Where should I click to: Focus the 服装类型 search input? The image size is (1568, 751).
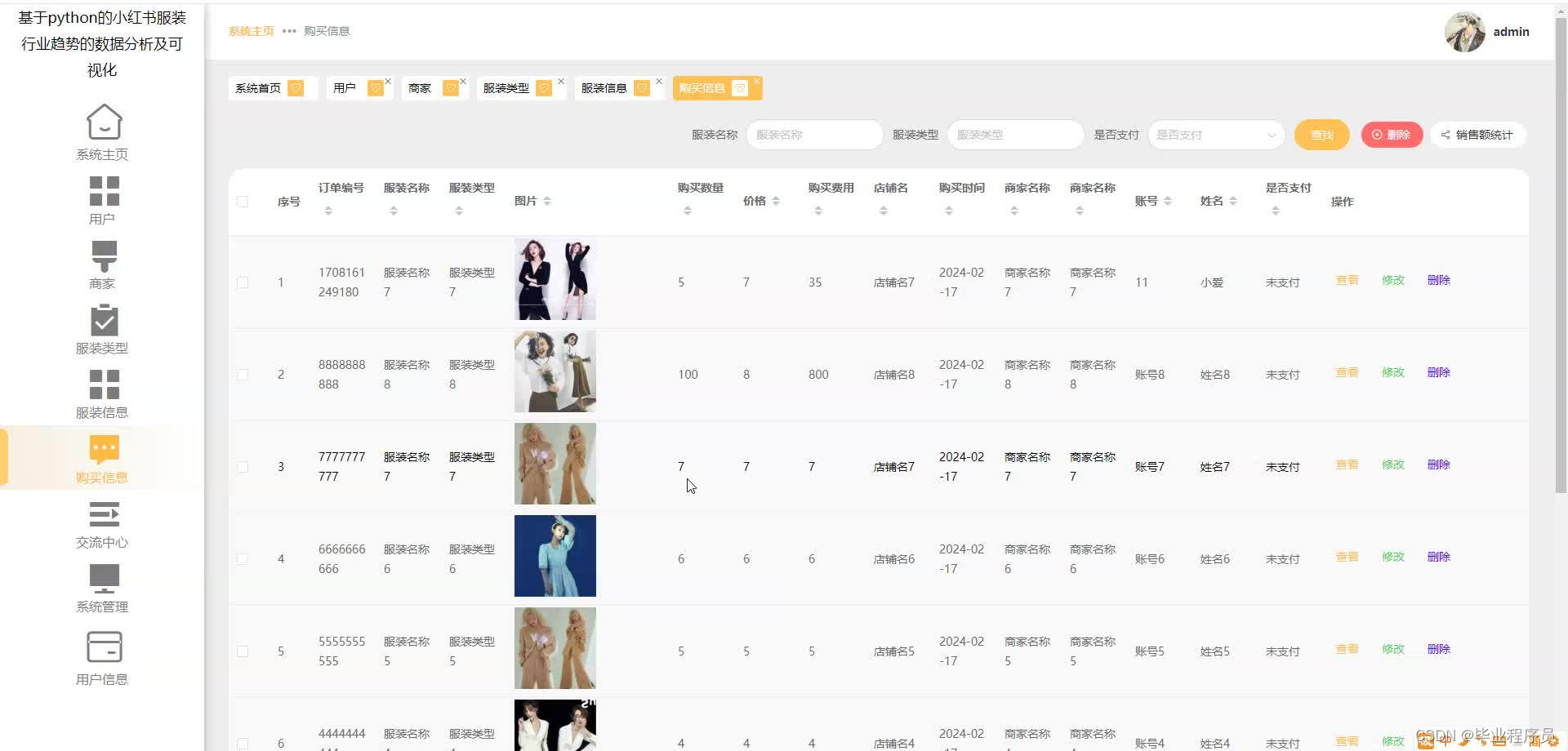[x=1016, y=135]
